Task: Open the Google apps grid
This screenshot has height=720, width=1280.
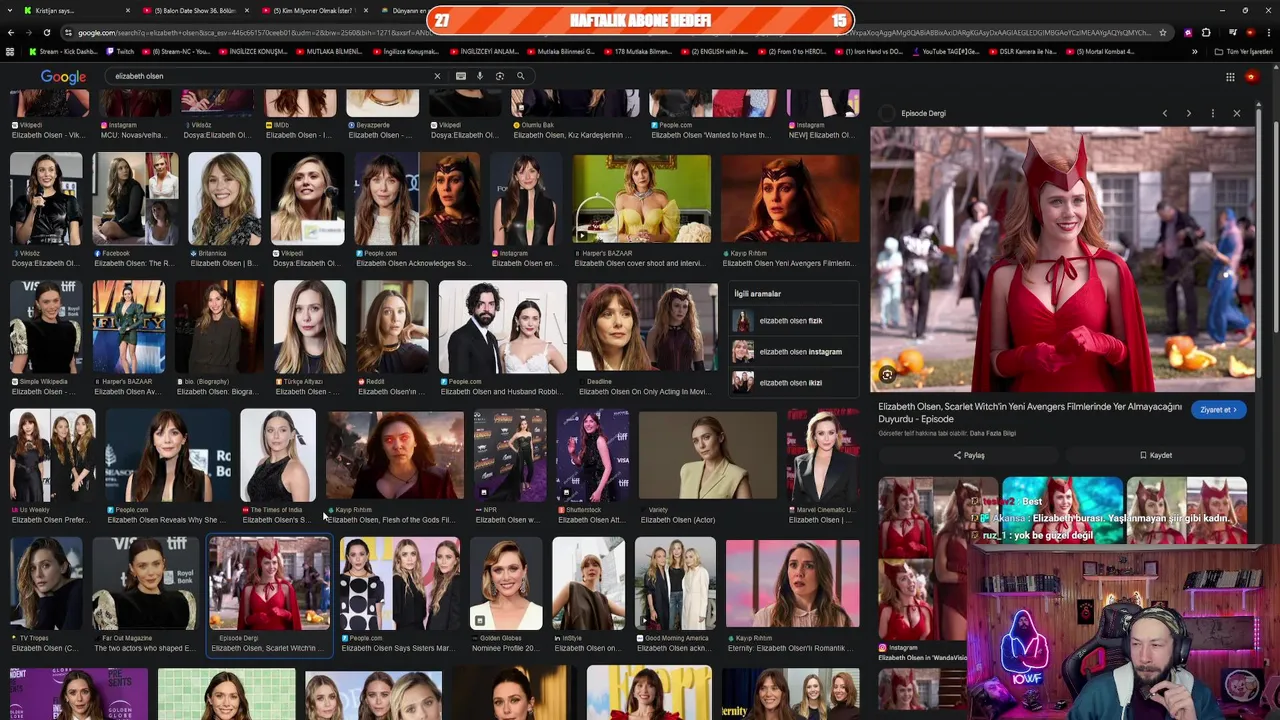Action: point(1230,77)
